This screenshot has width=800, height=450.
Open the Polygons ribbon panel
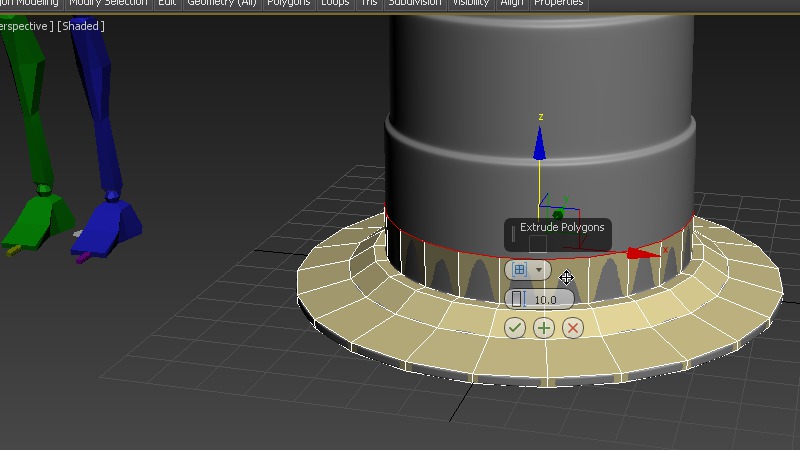[x=288, y=3]
